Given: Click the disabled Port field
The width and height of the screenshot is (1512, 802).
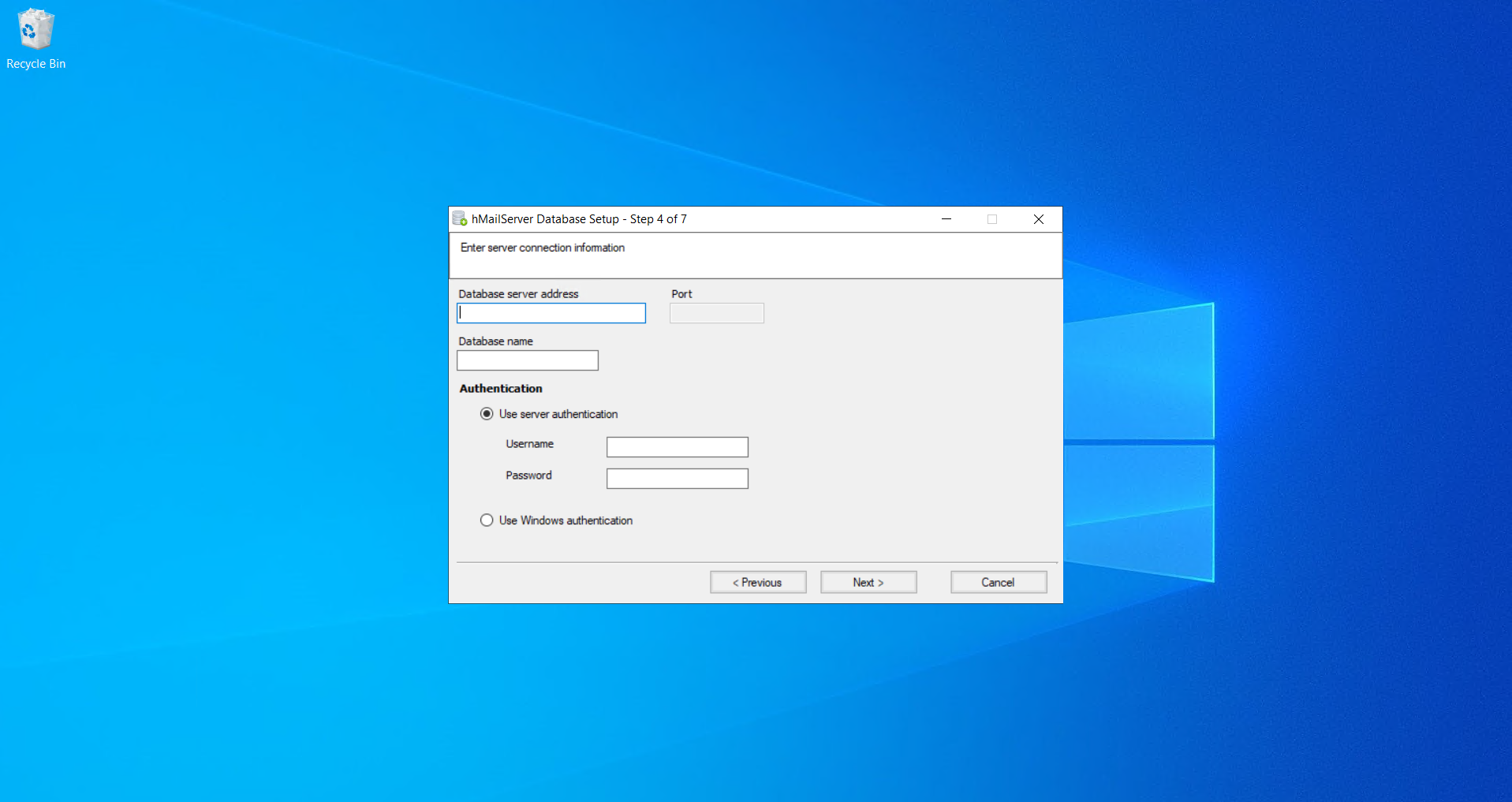Looking at the screenshot, I should tap(717, 313).
